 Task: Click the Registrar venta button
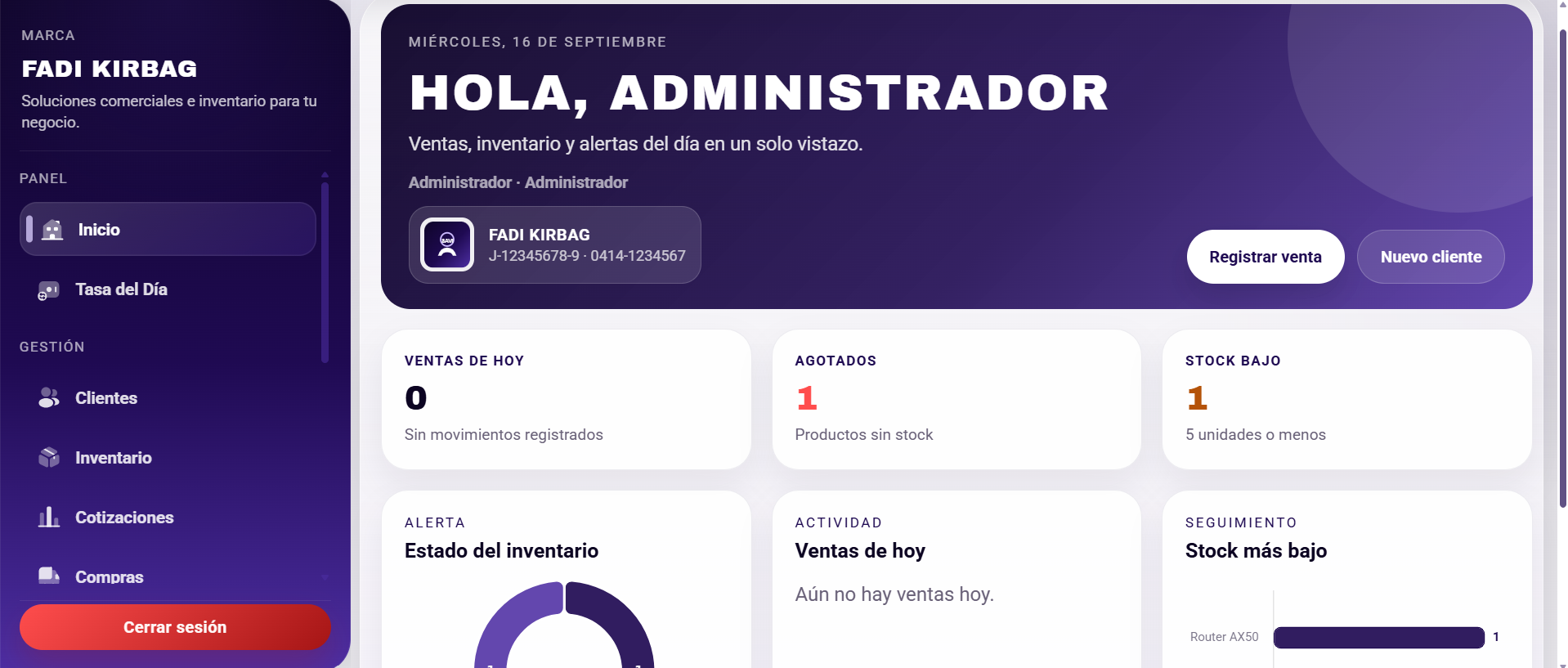[1266, 257]
